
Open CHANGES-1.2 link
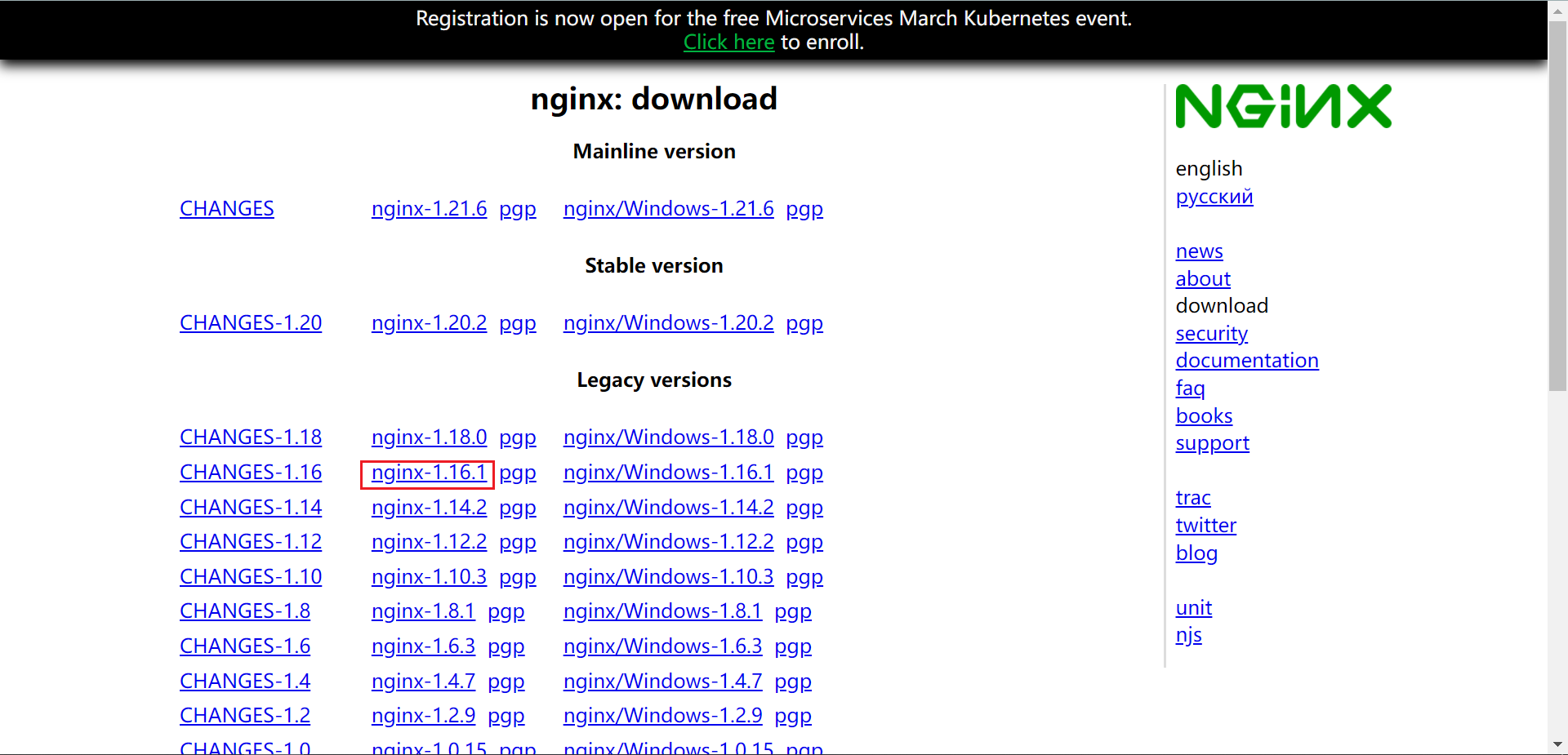pyautogui.click(x=245, y=715)
